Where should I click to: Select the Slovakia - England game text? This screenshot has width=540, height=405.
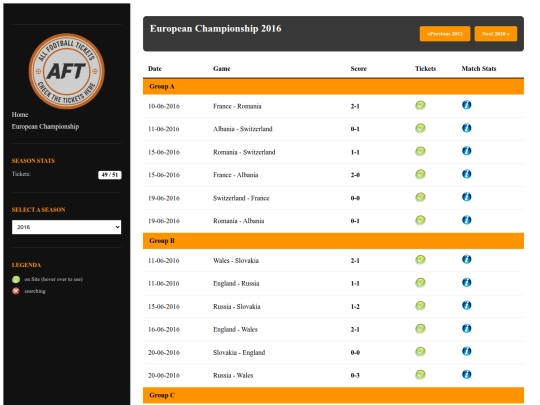tap(239, 352)
